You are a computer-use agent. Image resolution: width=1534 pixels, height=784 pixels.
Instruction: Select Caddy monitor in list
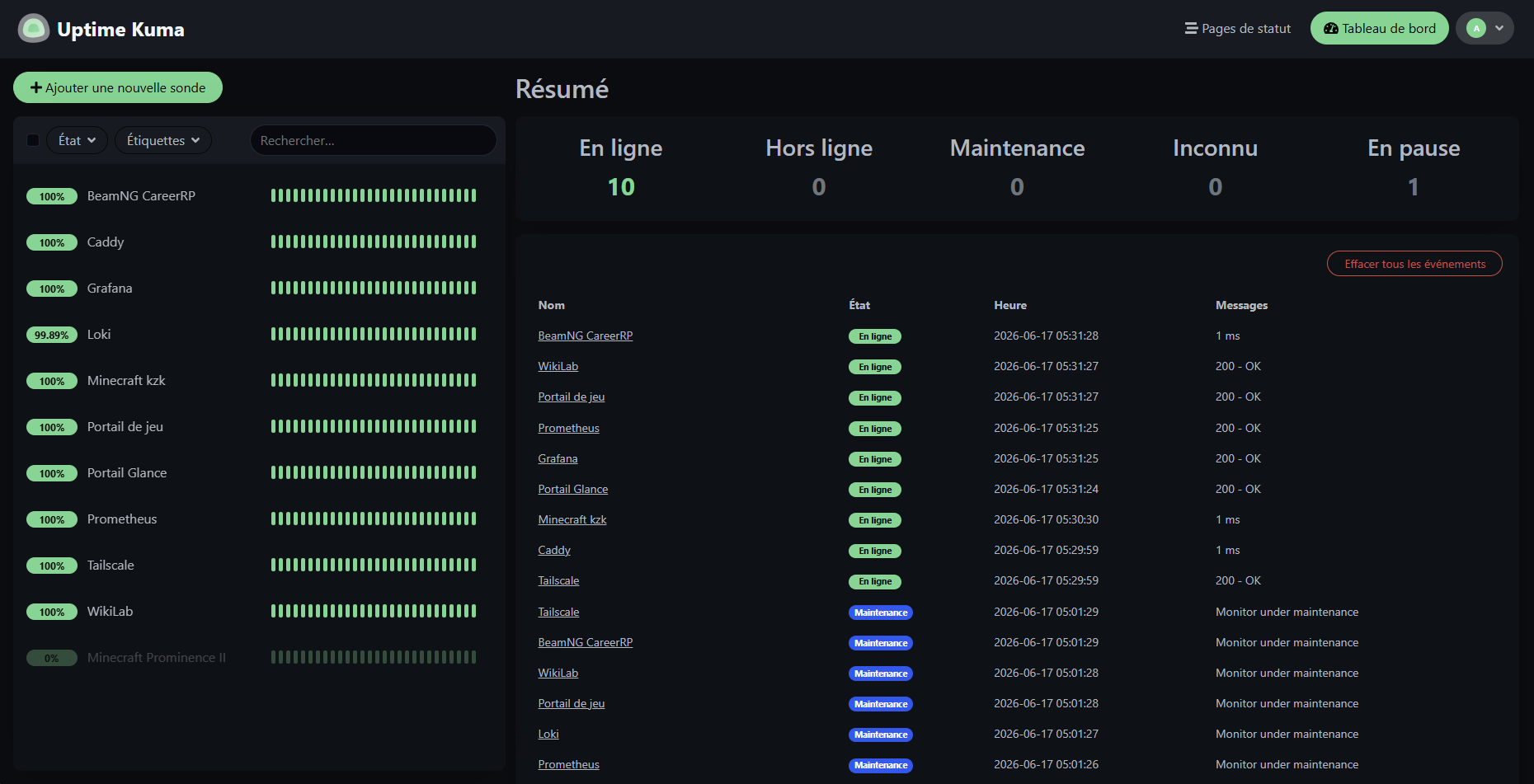click(259, 242)
